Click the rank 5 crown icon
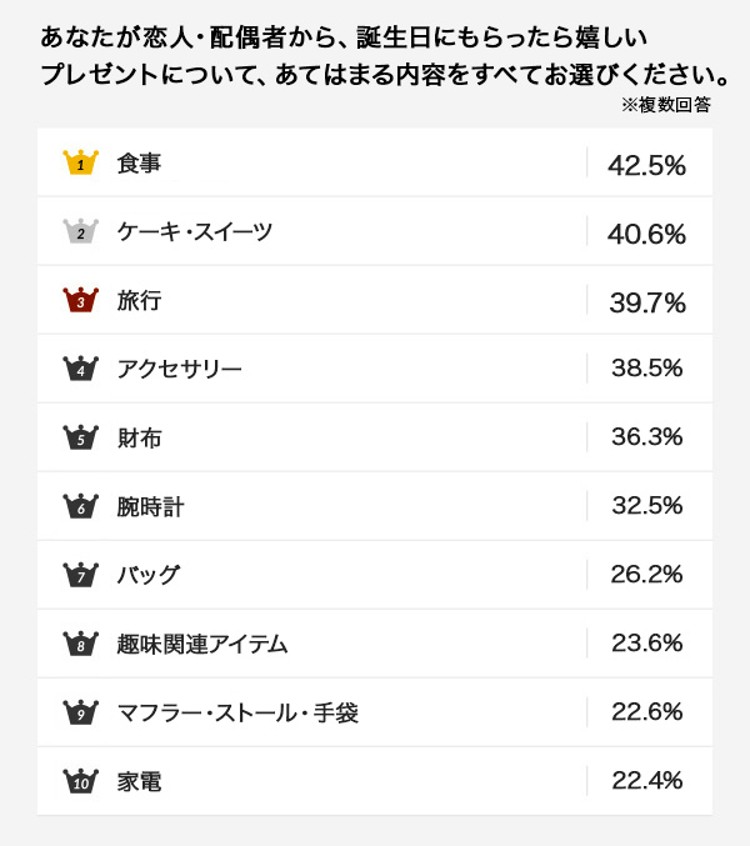750x846 pixels. coord(81,438)
